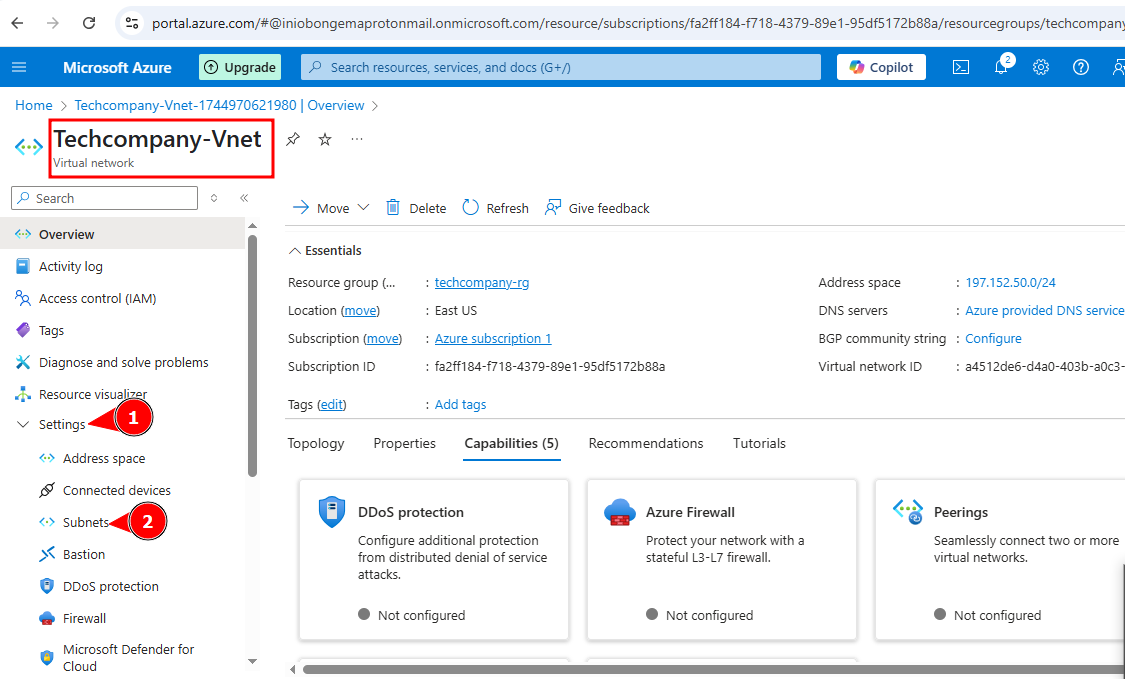Add Techcompany-Vnet to favorites with star

[325, 139]
